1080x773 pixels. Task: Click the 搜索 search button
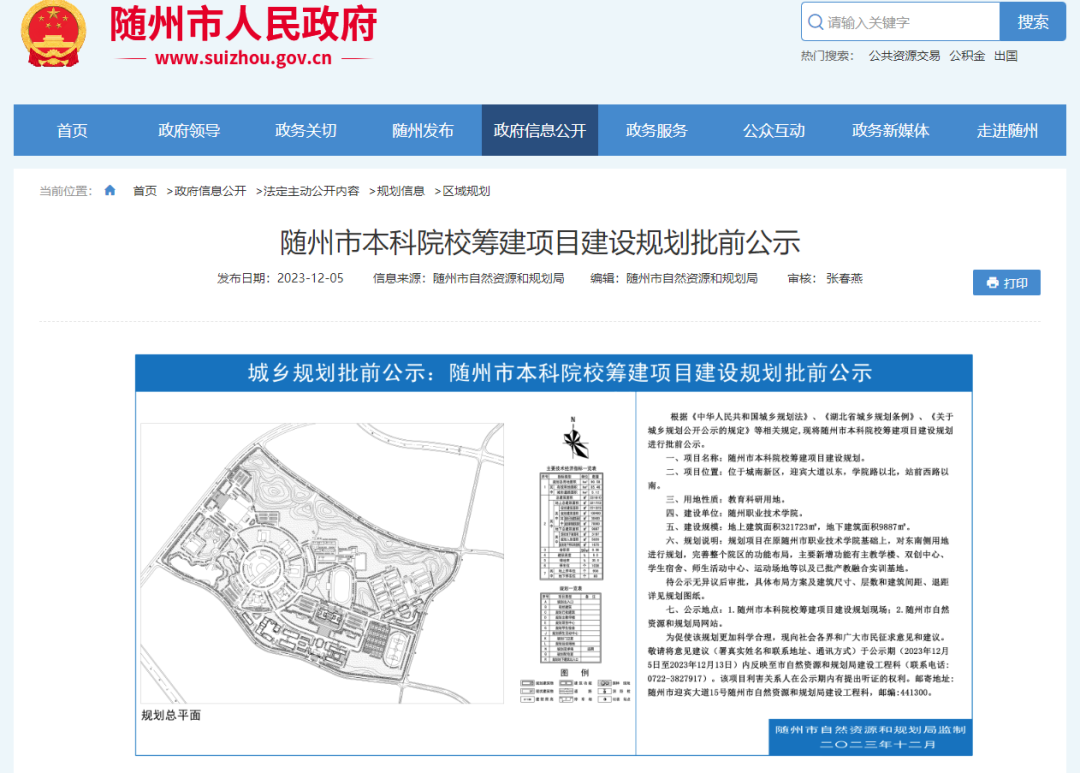[x=1032, y=22]
